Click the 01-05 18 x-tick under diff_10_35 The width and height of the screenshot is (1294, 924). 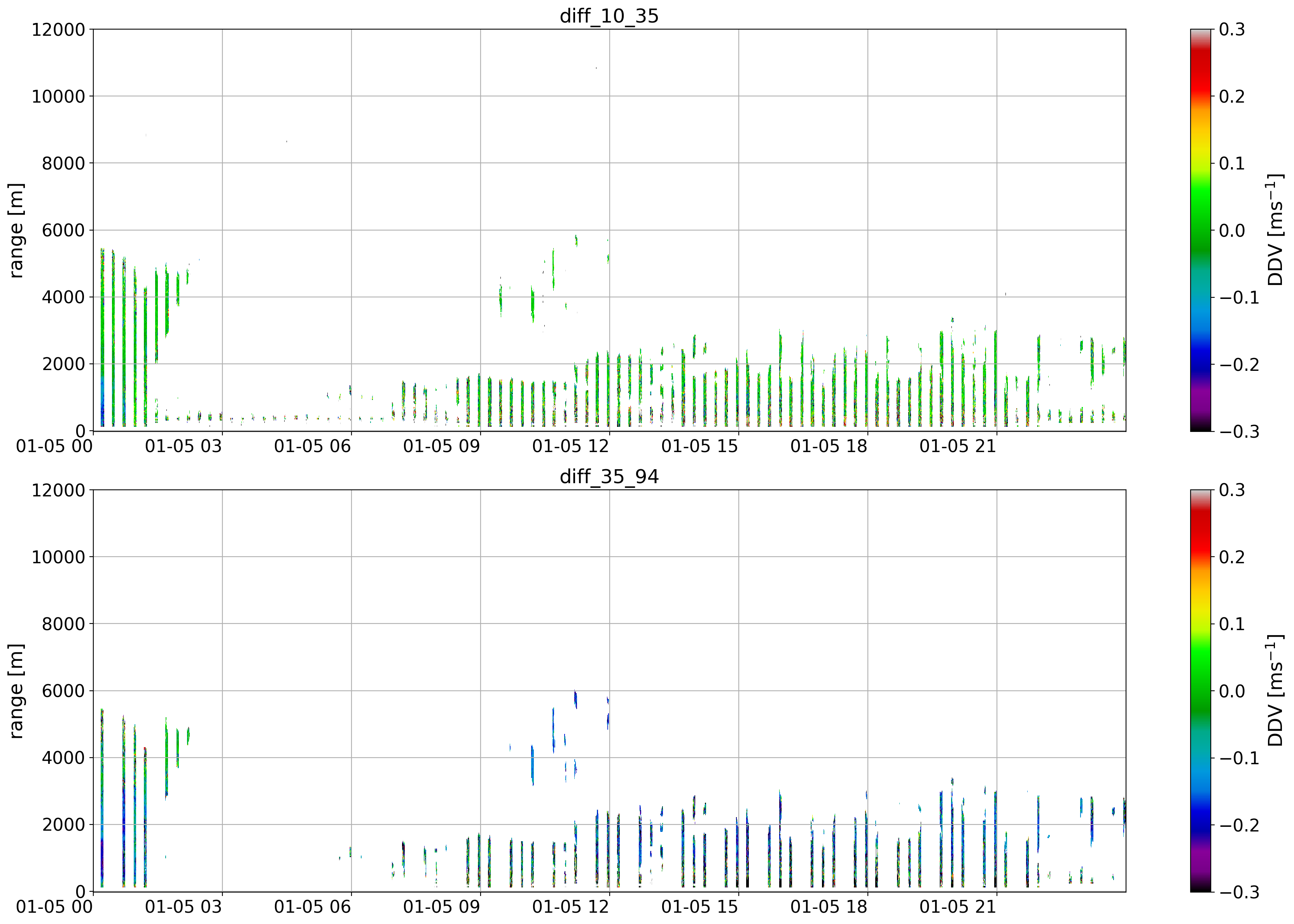829,446
